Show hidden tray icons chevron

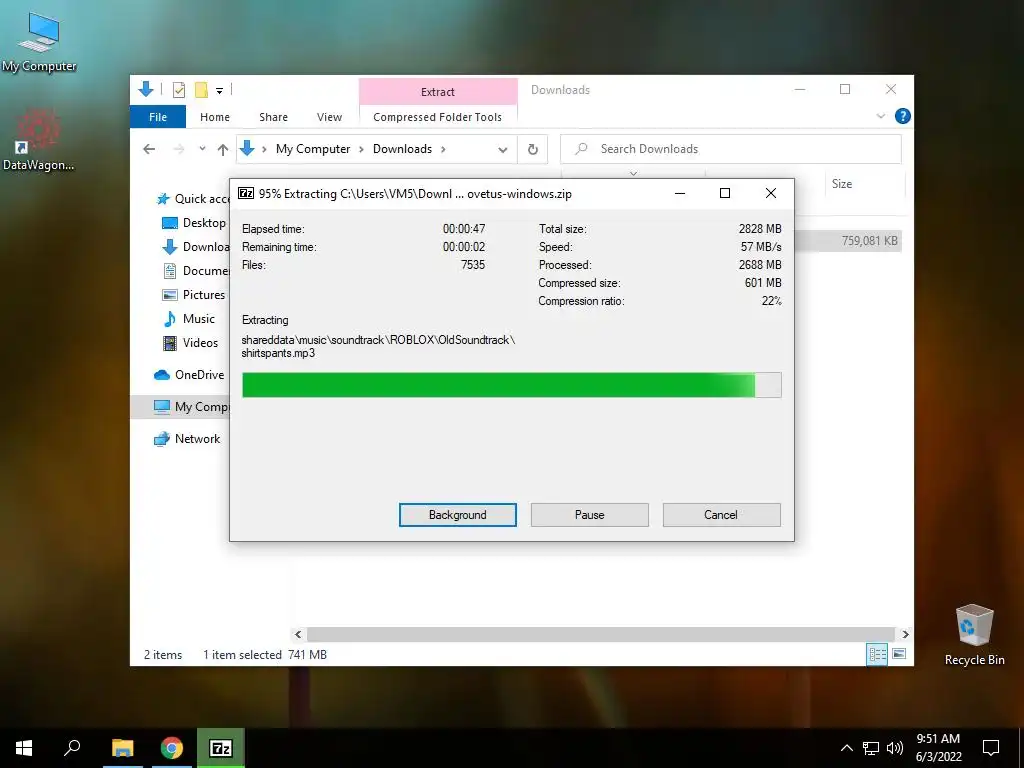point(846,748)
